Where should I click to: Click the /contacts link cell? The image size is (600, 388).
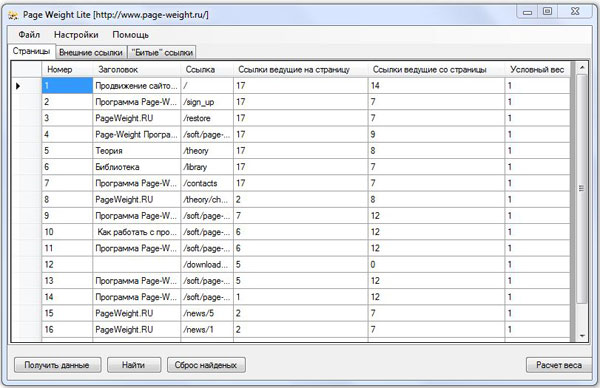point(207,183)
